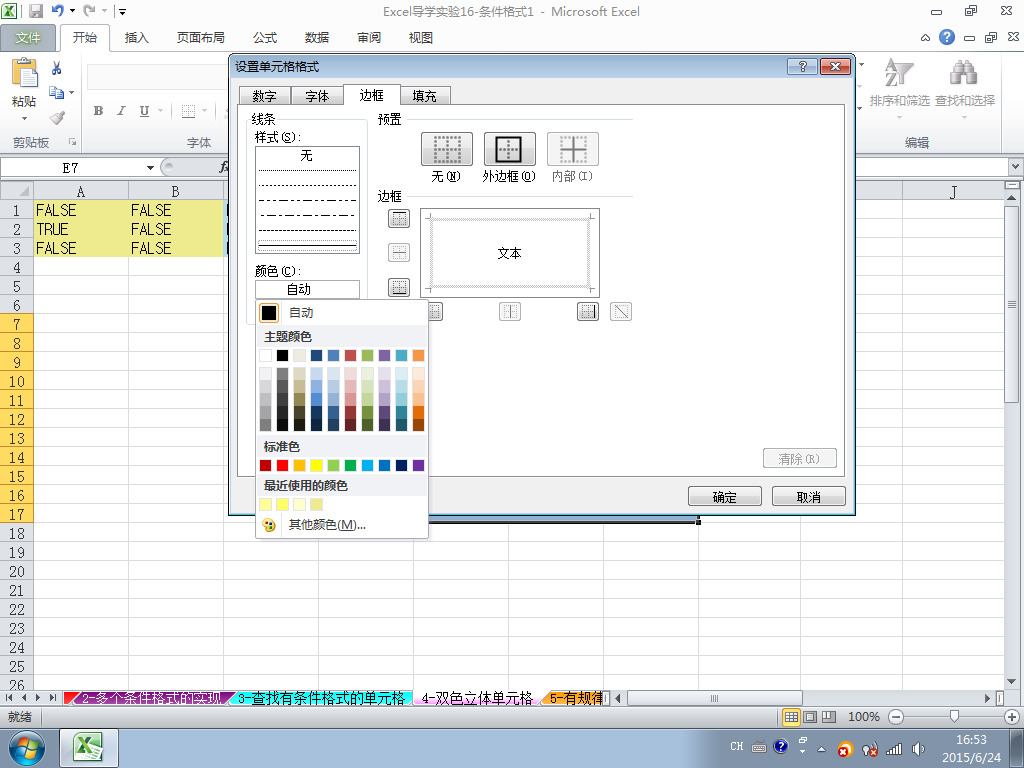Zoom in with the plus button

[x=1012, y=717]
